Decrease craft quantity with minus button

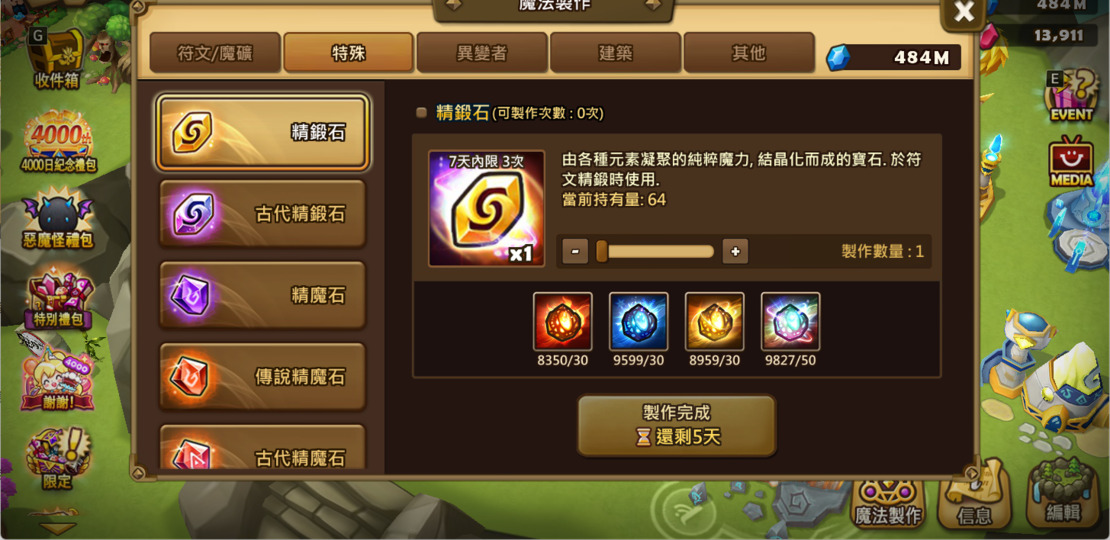[576, 251]
